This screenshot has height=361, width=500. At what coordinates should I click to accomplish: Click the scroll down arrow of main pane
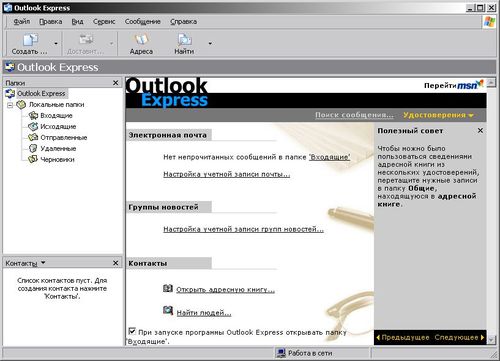click(x=491, y=340)
